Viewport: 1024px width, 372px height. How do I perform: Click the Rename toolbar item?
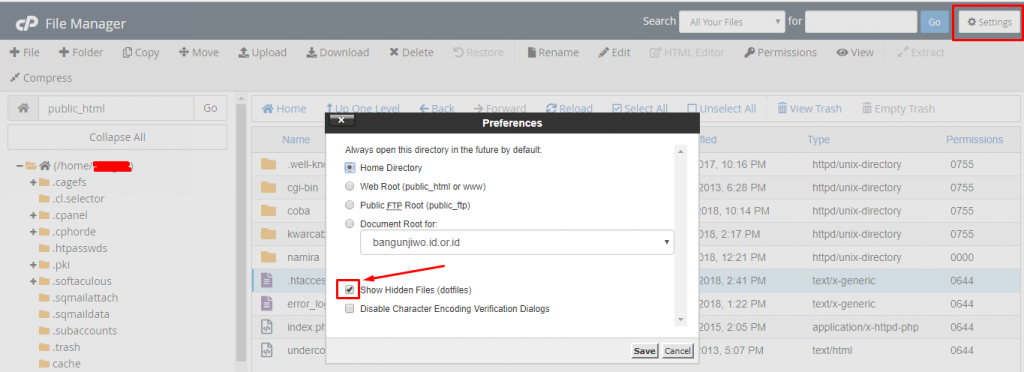pyautogui.click(x=553, y=52)
